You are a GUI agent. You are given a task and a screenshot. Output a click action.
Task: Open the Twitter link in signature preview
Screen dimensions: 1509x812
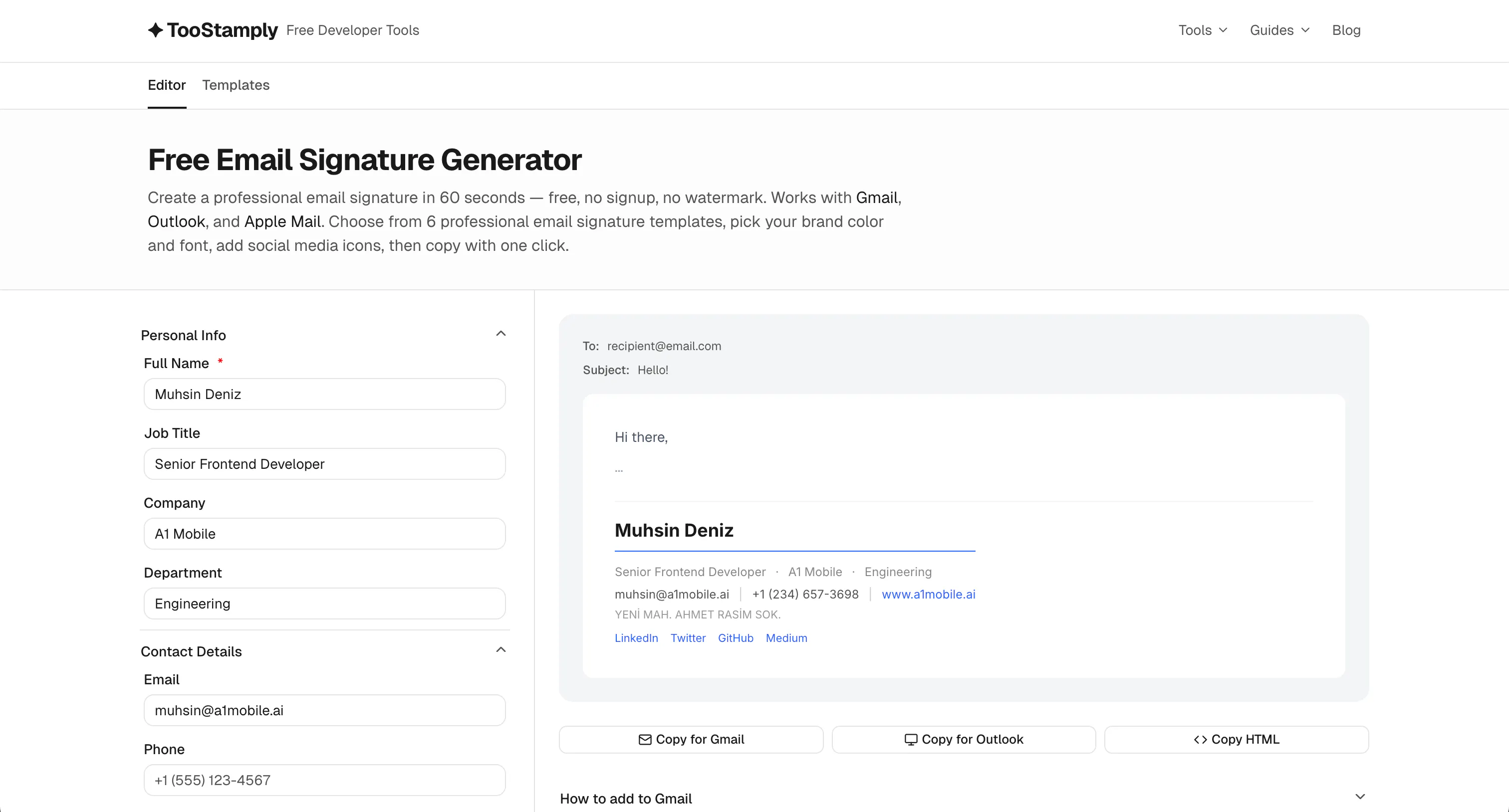(688, 638)
